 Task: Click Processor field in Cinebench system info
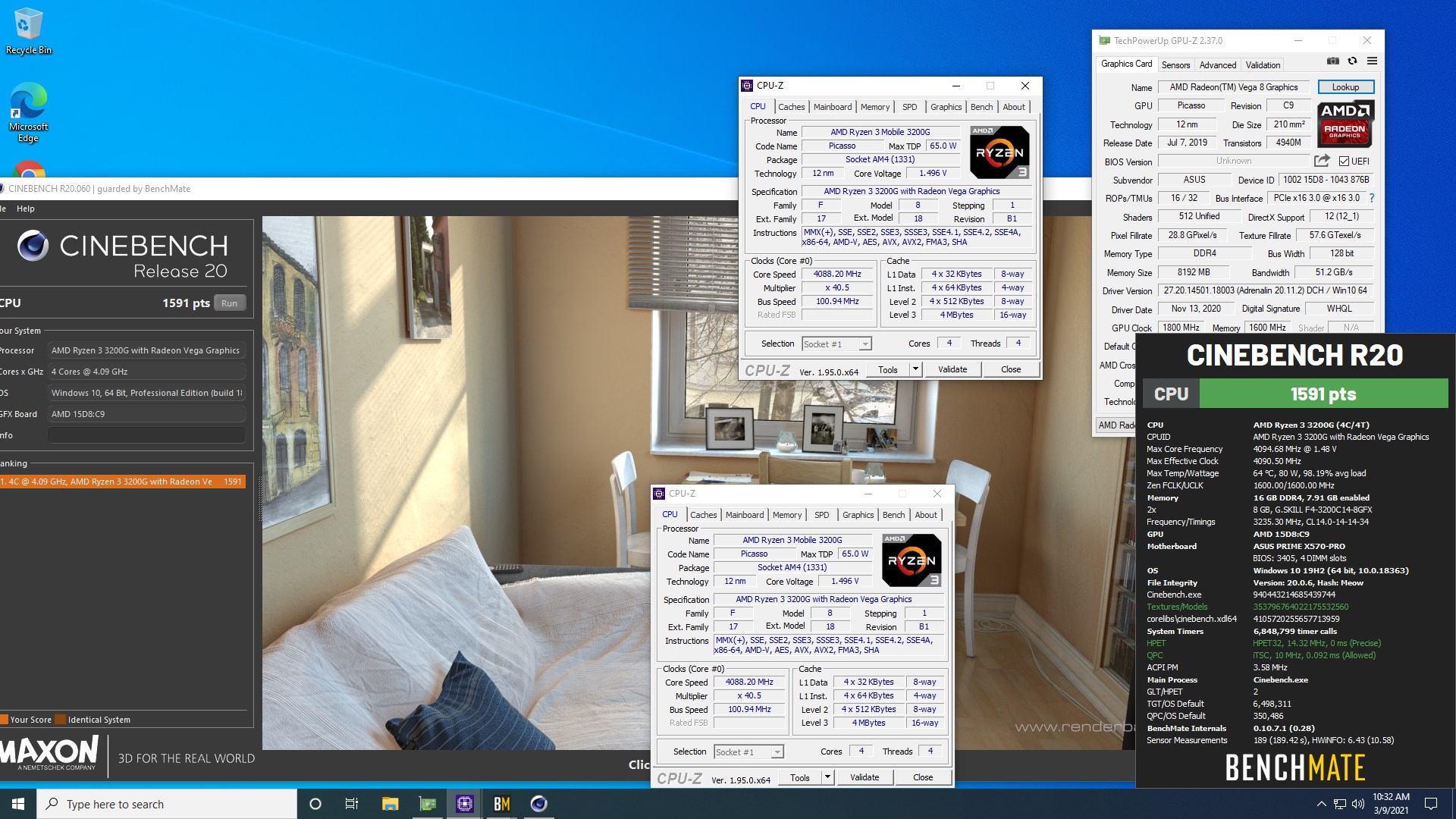[x=146, y=350]
